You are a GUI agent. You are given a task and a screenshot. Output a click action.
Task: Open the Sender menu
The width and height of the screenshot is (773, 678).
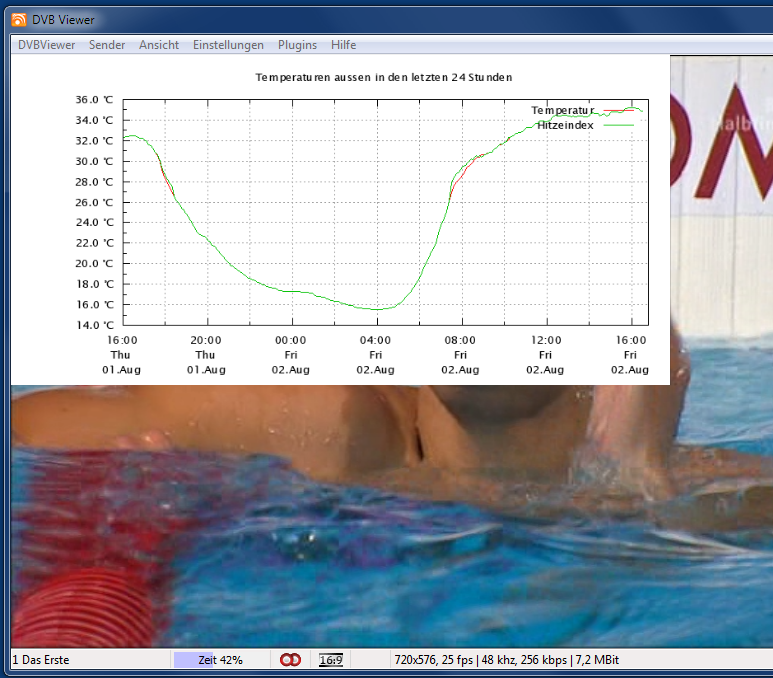(x=107, y=45)
